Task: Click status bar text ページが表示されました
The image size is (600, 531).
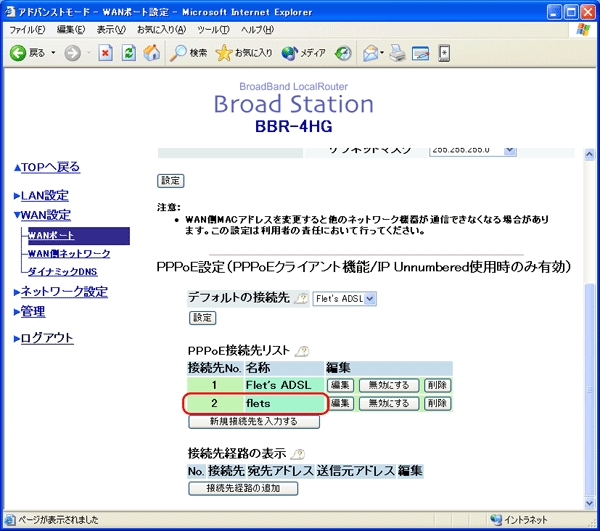Action: tap(58, 520)
